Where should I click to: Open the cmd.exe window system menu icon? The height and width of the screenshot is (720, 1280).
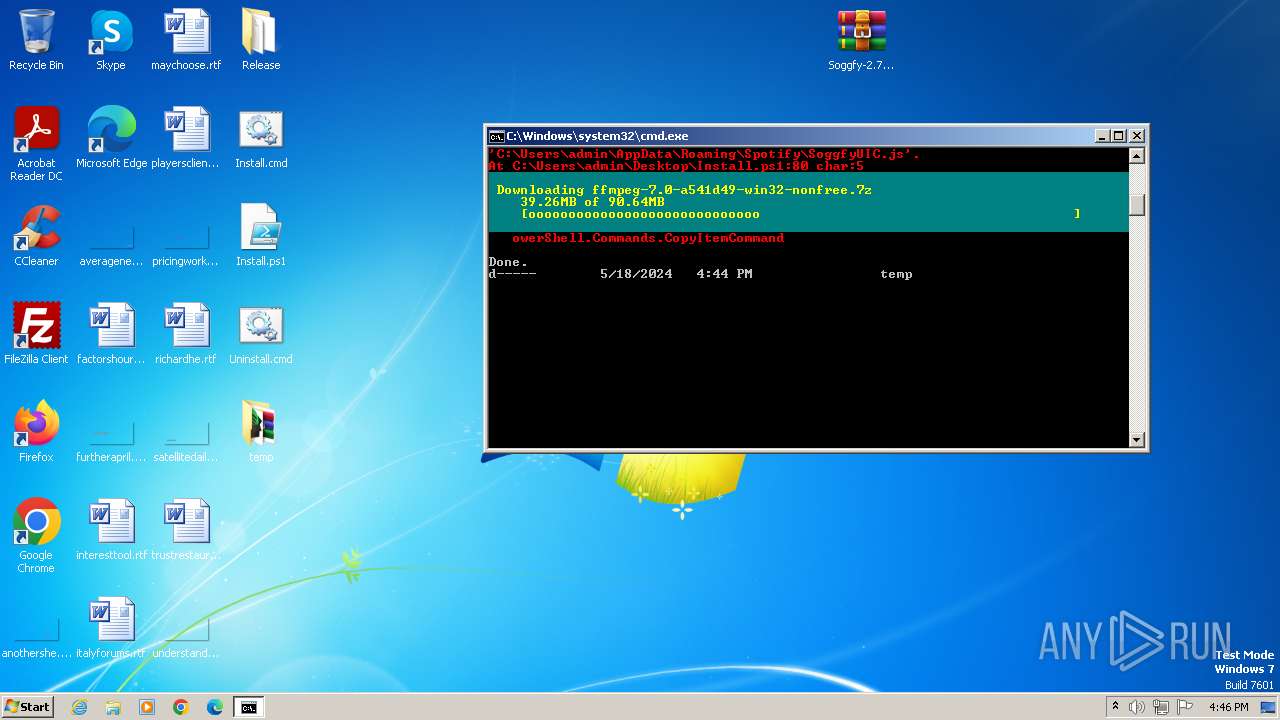[496, 136]
